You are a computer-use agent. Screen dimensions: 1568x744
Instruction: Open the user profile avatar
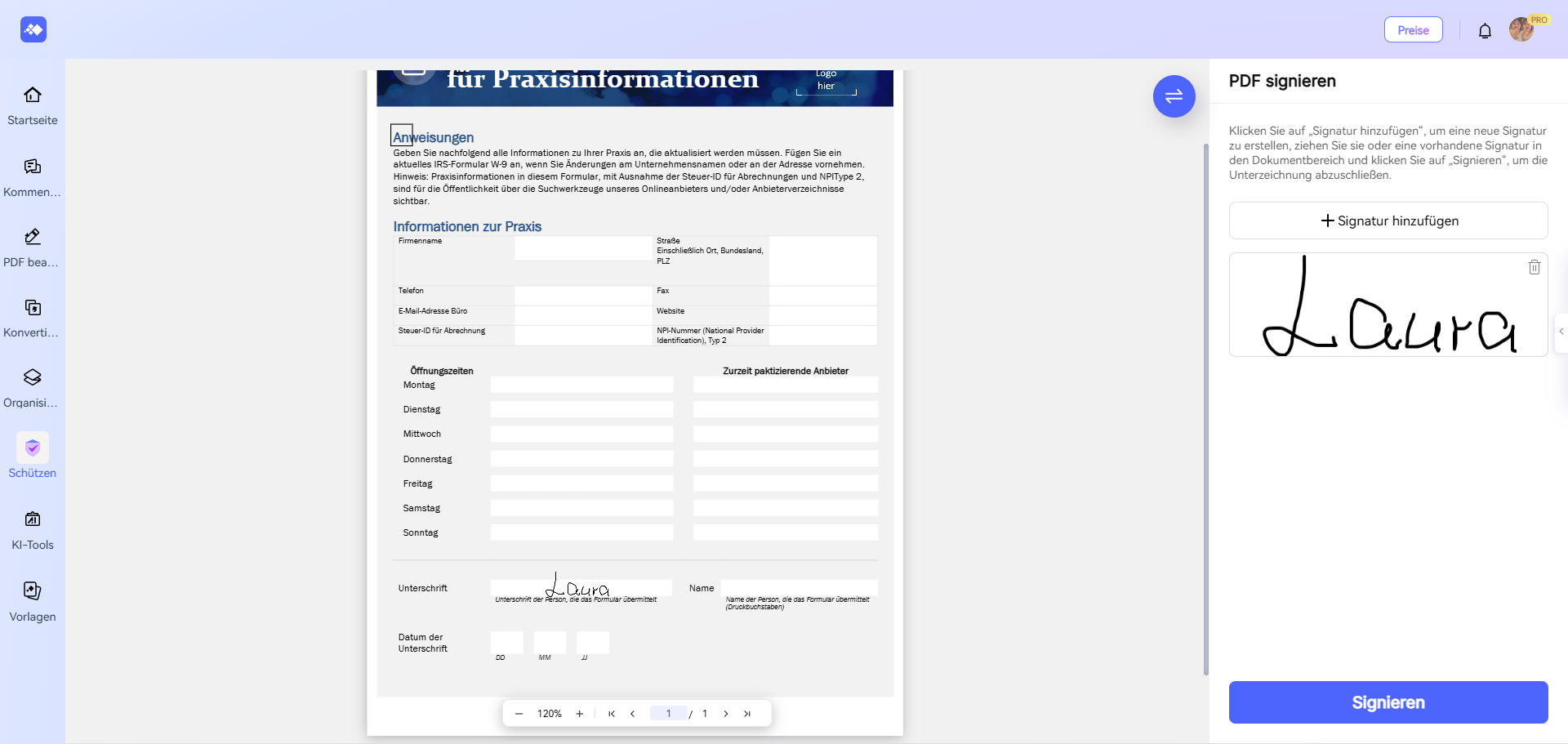[1521, 30]
